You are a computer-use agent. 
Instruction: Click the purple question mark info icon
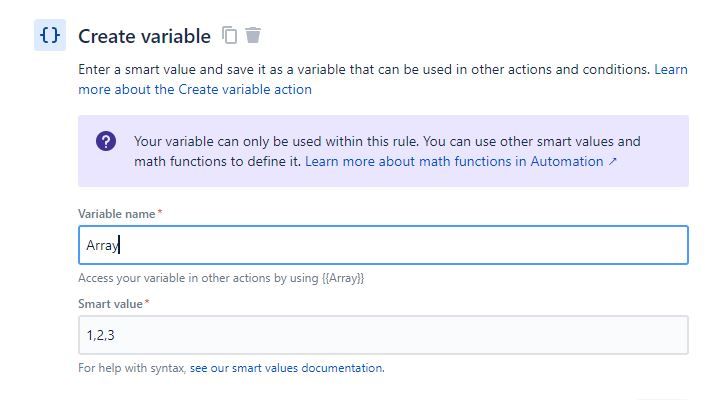(x=106, y=141)
